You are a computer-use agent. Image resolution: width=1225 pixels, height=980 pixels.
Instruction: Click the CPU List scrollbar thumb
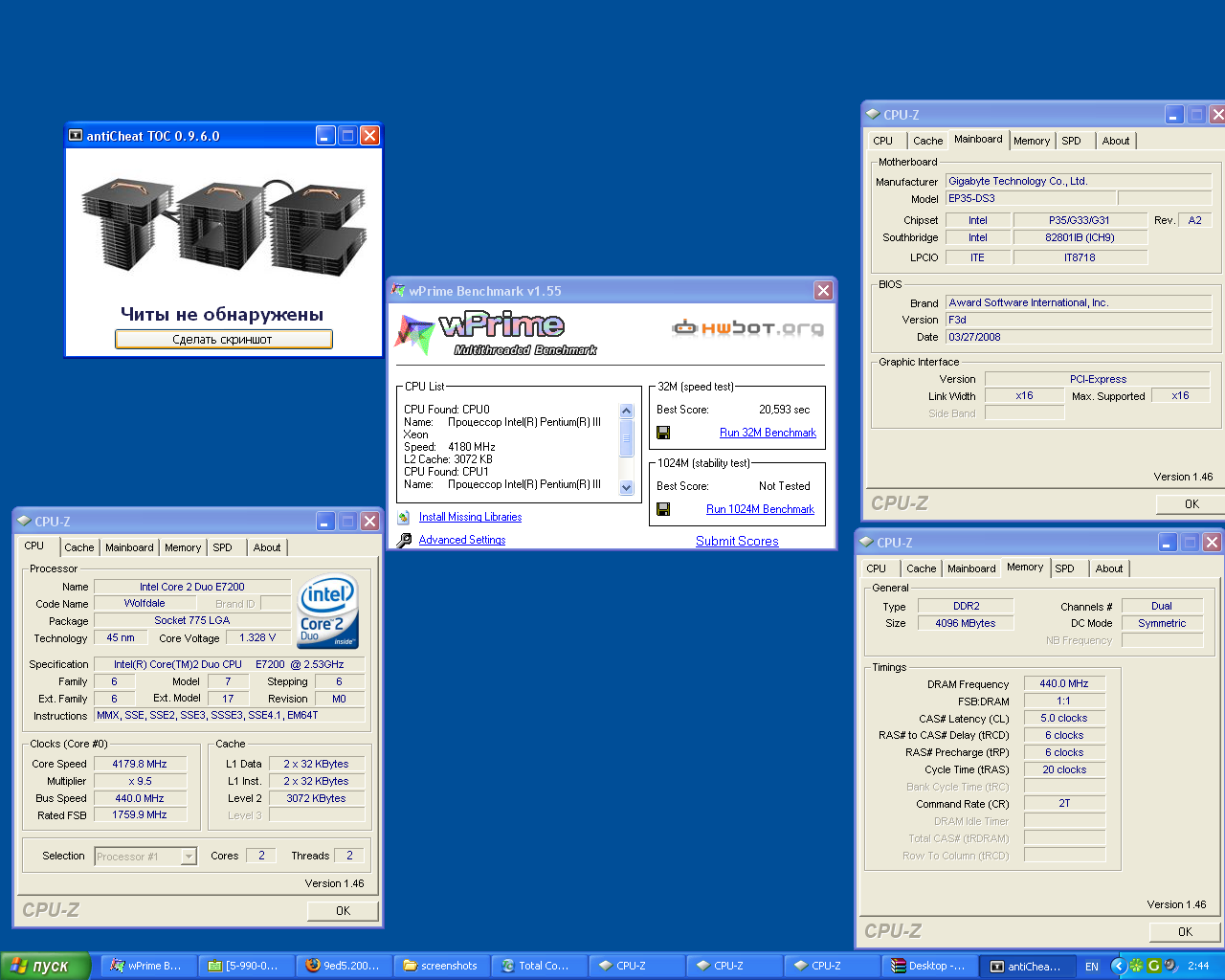coord(627,438)
